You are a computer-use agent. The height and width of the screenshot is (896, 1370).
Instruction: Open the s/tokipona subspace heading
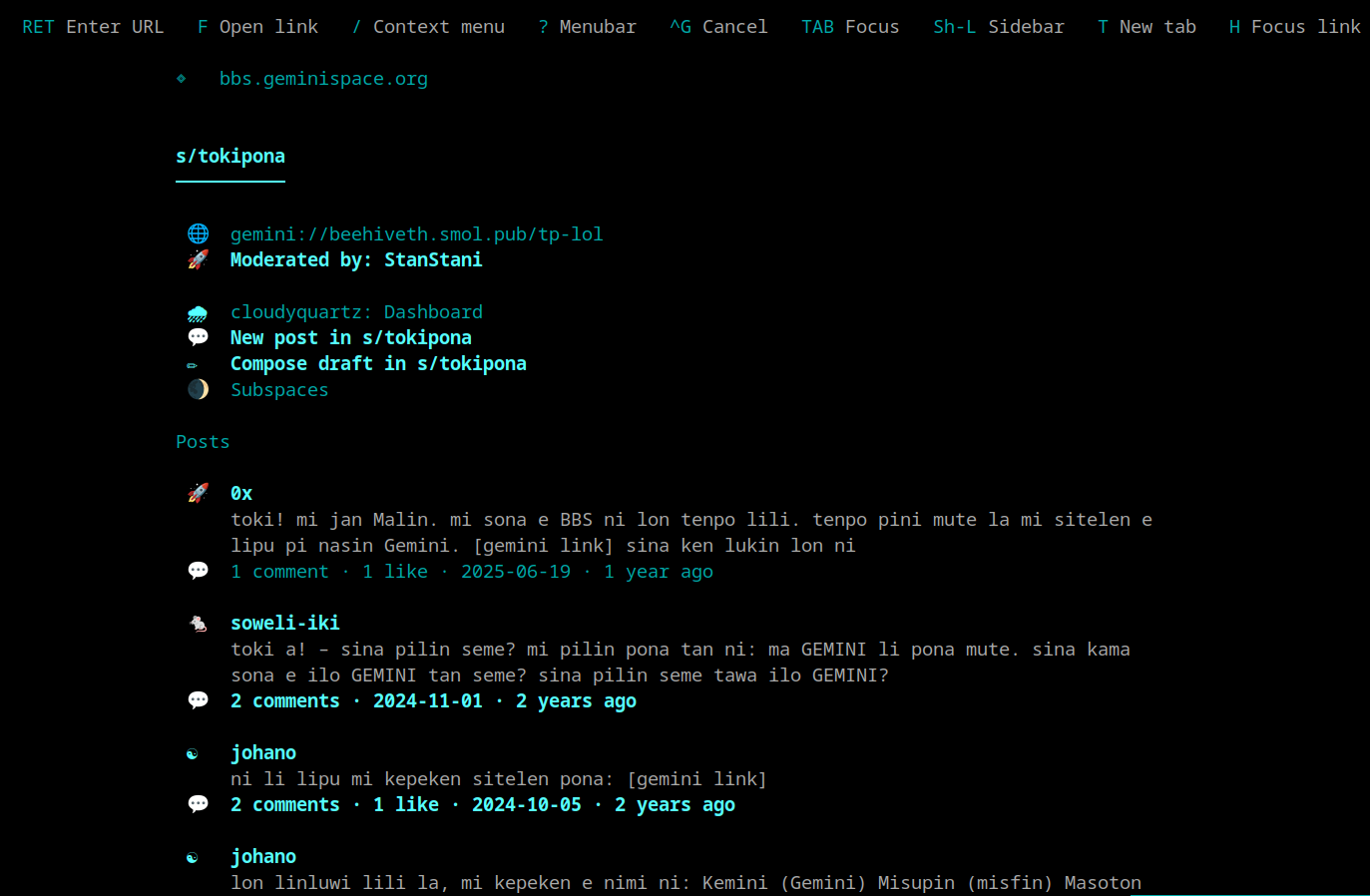[x=230, y=157]
